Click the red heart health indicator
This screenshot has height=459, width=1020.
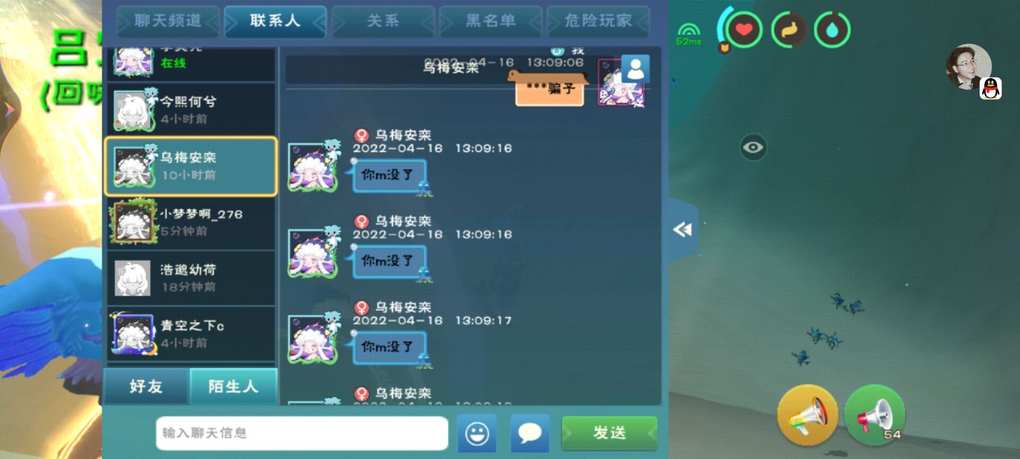[x=744, y=30]
